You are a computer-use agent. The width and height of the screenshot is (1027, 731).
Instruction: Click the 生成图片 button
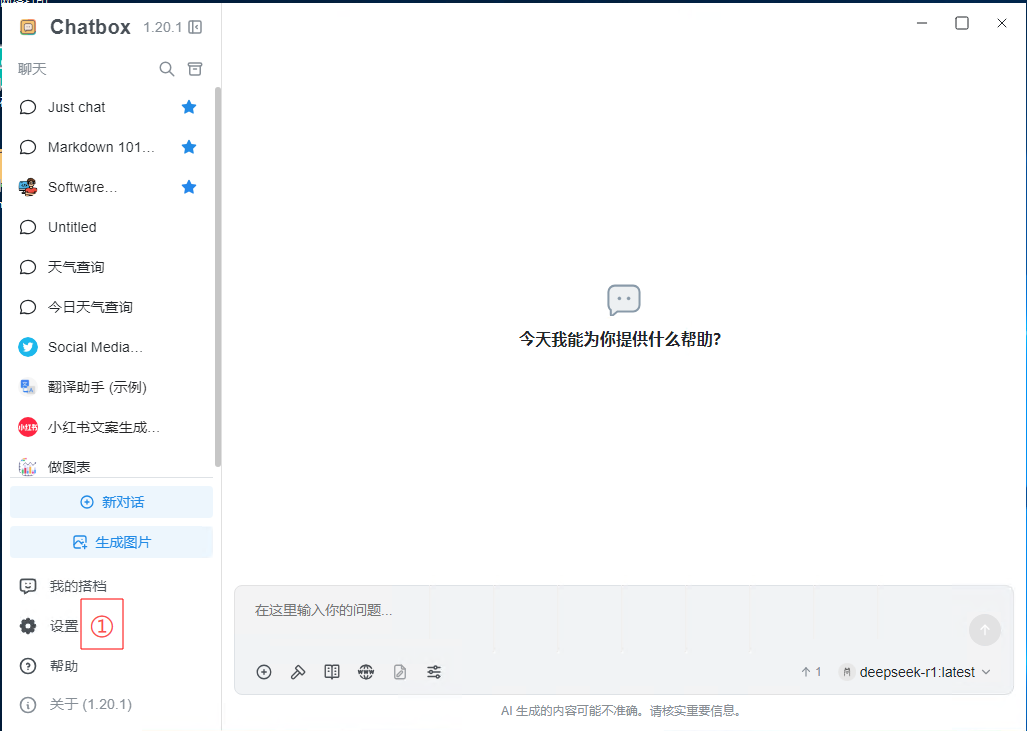[111, 542]
